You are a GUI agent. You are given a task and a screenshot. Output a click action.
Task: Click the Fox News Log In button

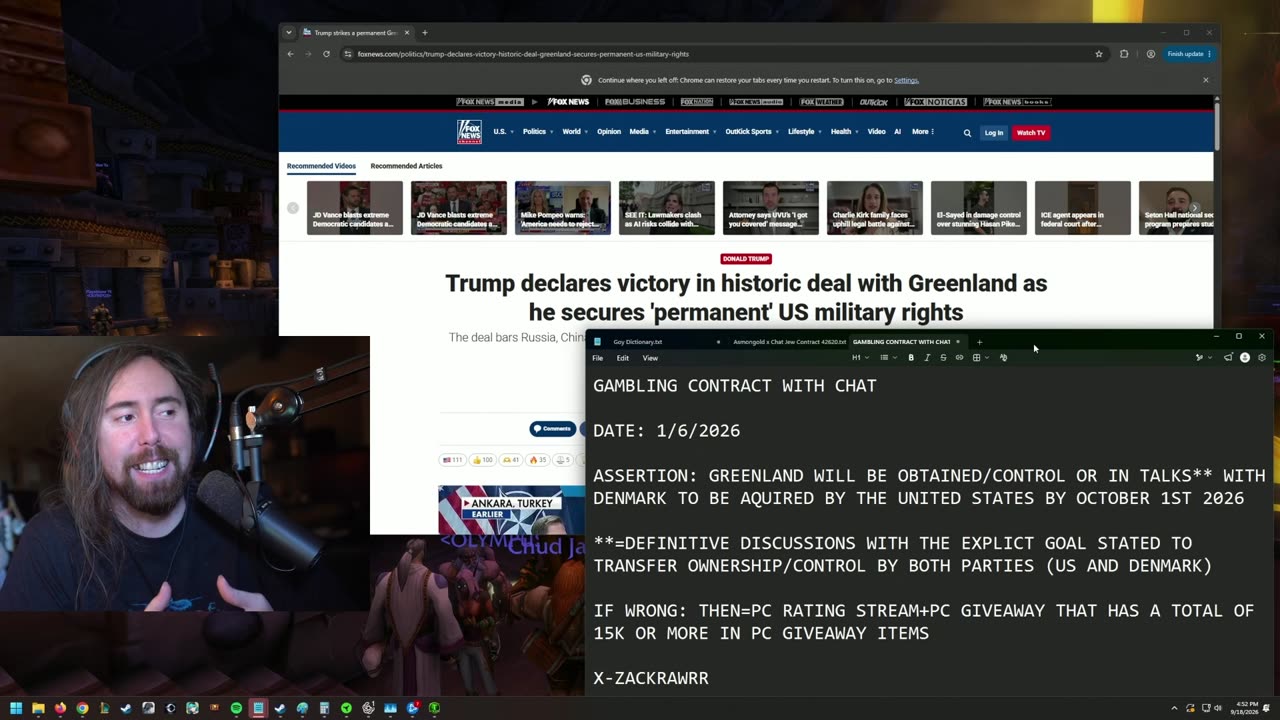(x=993, y=132)
